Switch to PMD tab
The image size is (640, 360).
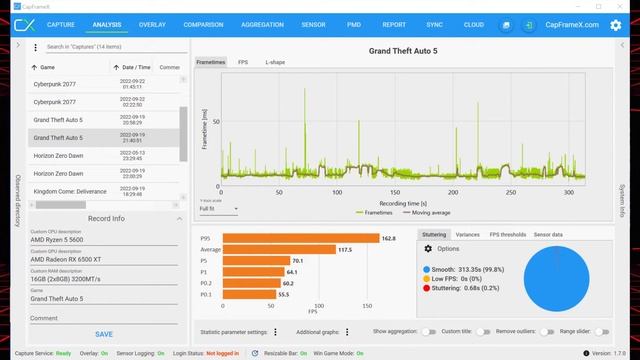tap(354, 25)
